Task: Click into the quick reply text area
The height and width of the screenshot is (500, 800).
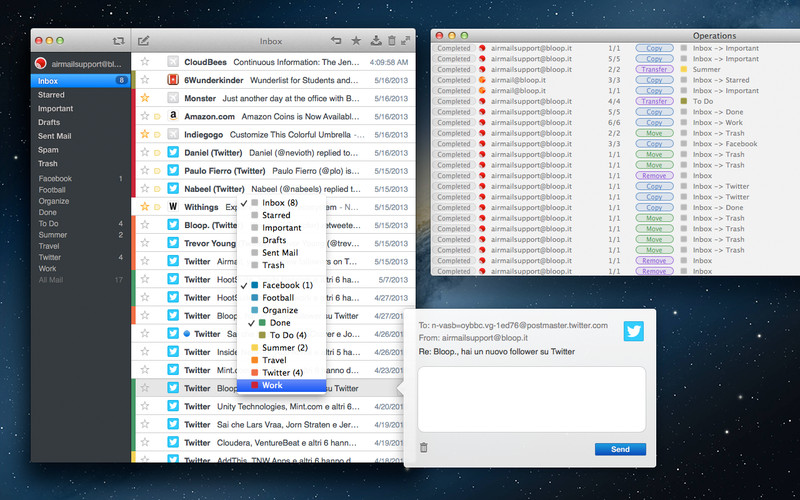Action: [x=532, y=399]
